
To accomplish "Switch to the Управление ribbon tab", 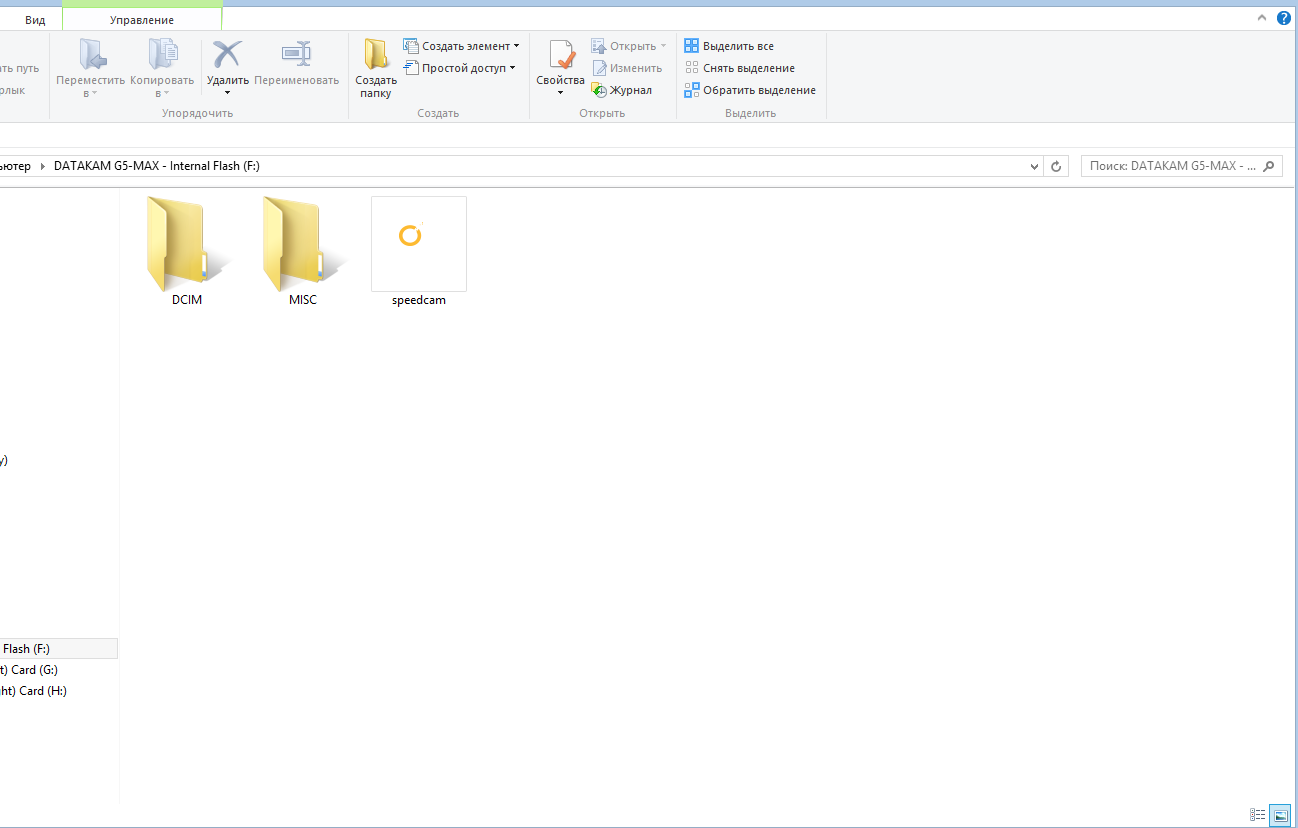I will [x=142, y=20].
